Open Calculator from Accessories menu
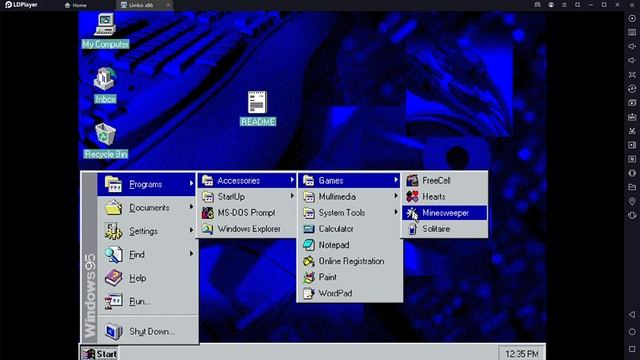The width and height of the screenshot is (640, 360). 350,229
